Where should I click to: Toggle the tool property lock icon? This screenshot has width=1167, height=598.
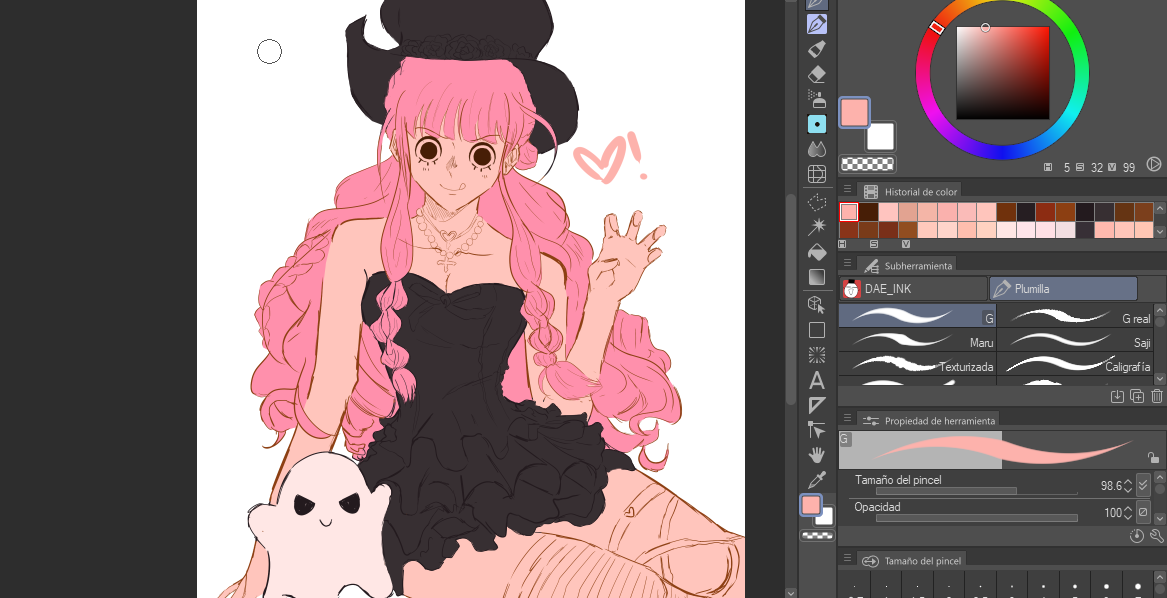1153,458
